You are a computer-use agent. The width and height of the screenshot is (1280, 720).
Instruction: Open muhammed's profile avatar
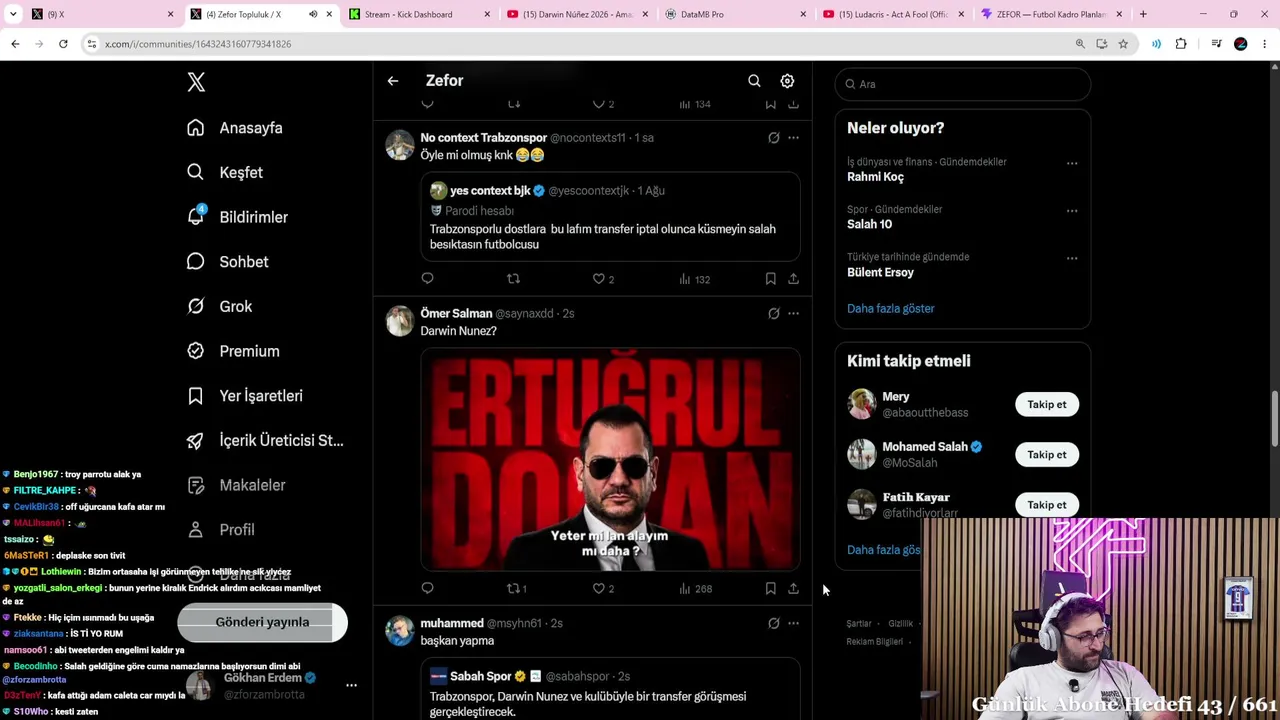(400, 631)
